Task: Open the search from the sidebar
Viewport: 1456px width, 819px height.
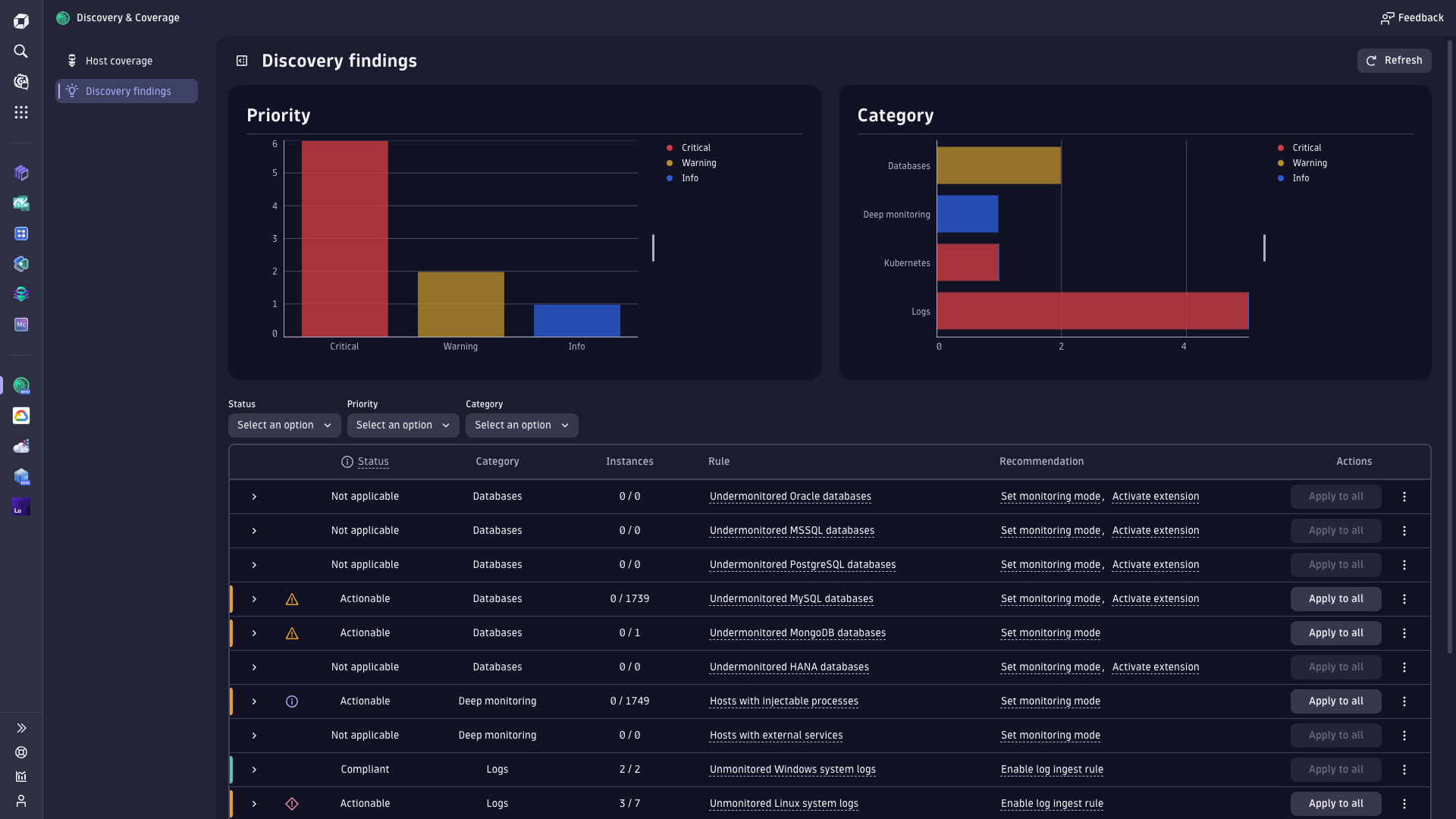Action: (x=21, y=52)
